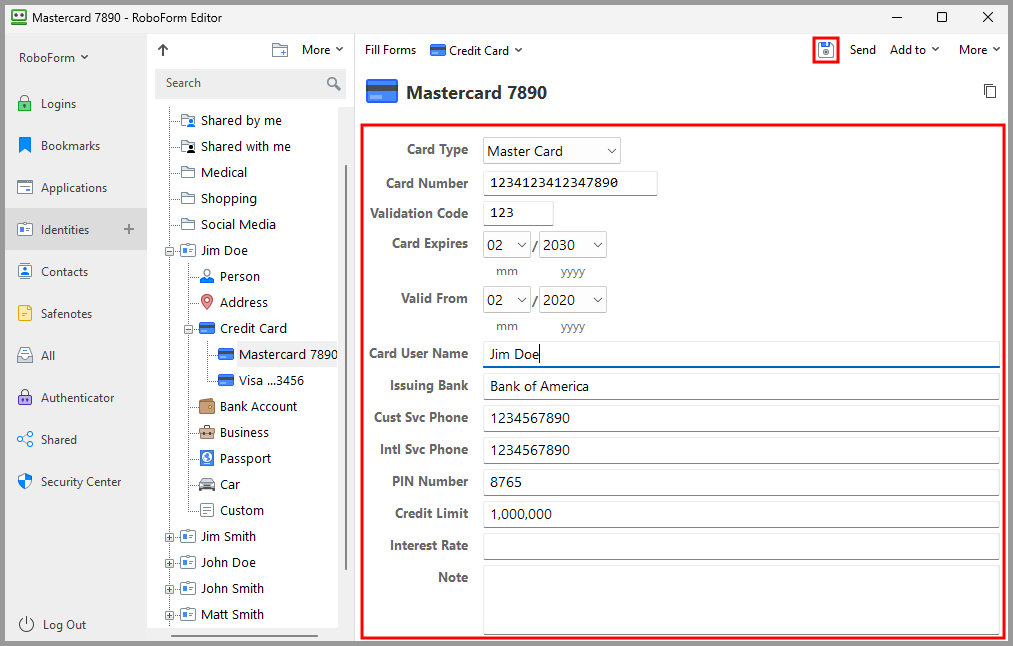The height and width of the screenshot is (646, 1013).
Task: Click the new folder icon
Action: 280,50
